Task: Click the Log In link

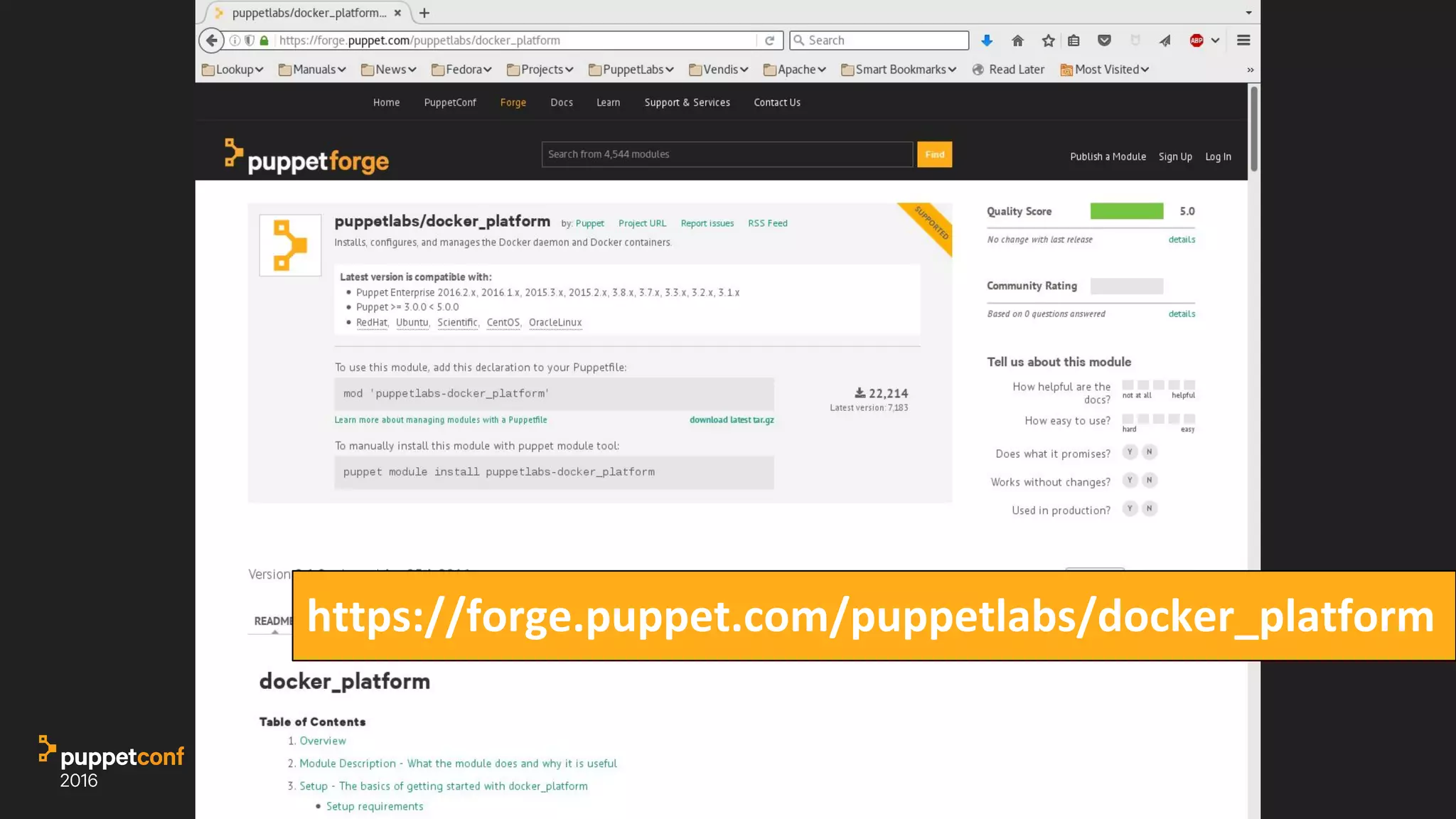Action: point(1218,156)
